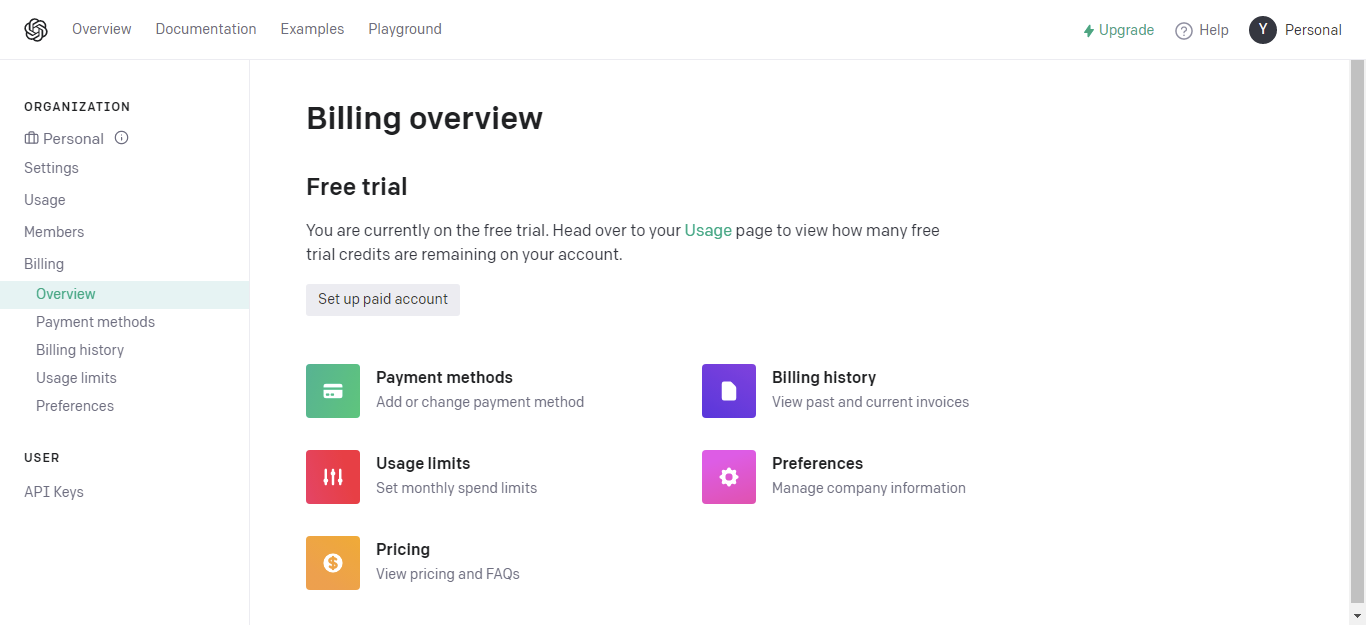Image resolution: width=1366 pixels, height=625 pixels.
Task: Click the purple Billing history document icon
Action: point(729,391)
